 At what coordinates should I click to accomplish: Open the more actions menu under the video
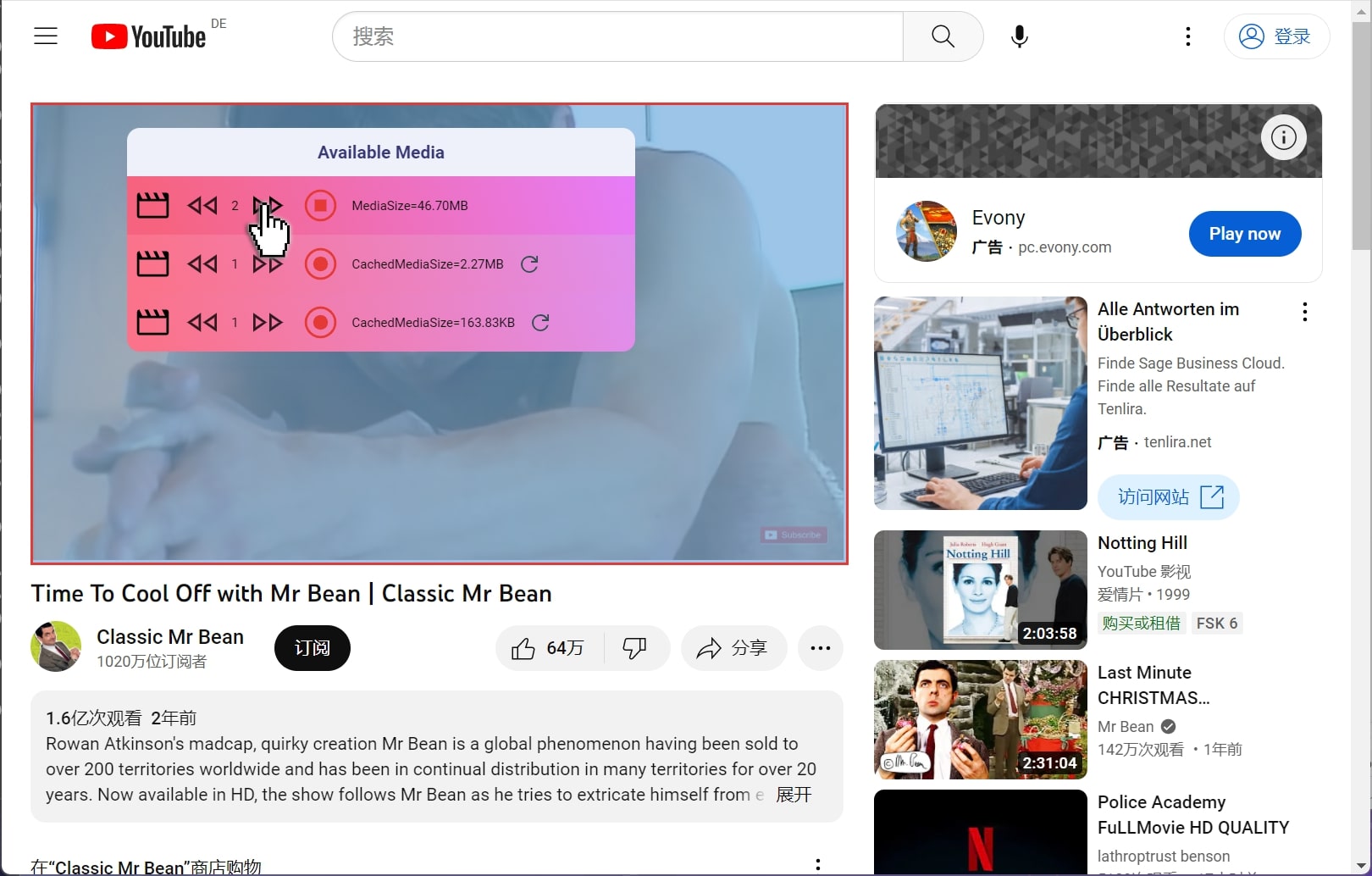pyautogui.click(x=820, y=648)
